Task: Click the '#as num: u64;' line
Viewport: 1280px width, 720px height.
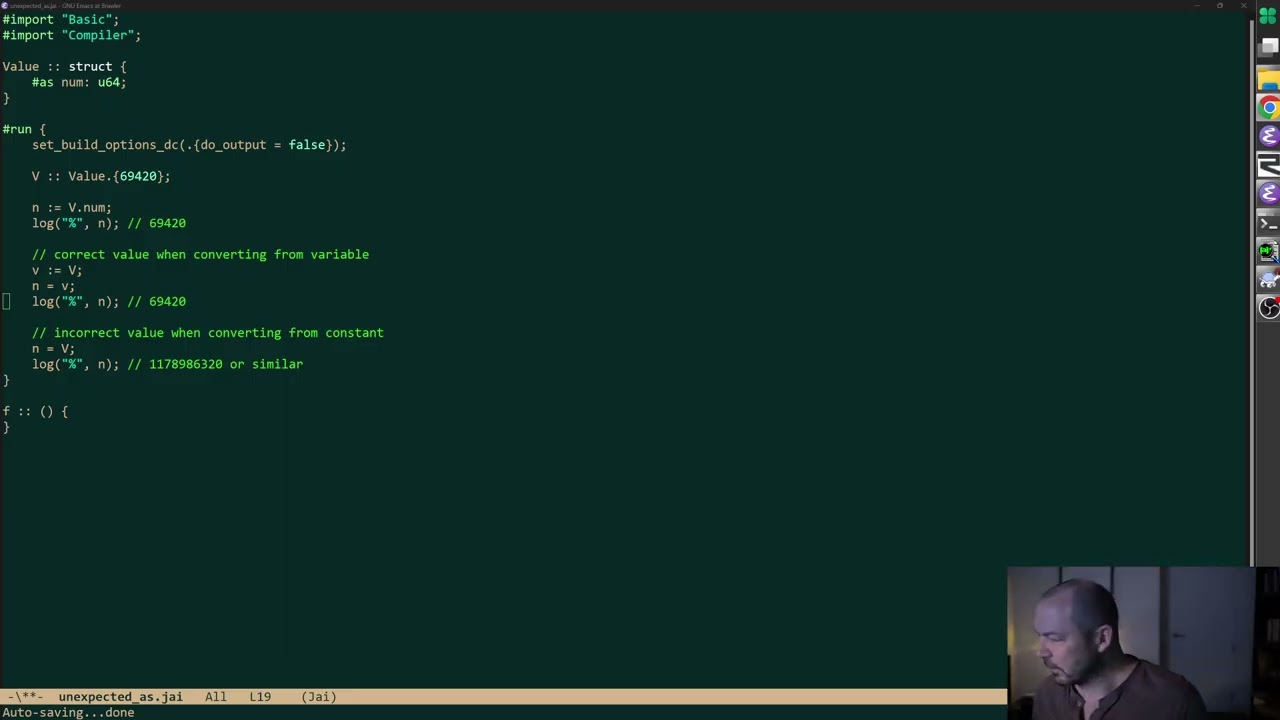Action: pyautogui.click(x=79, y=82)
